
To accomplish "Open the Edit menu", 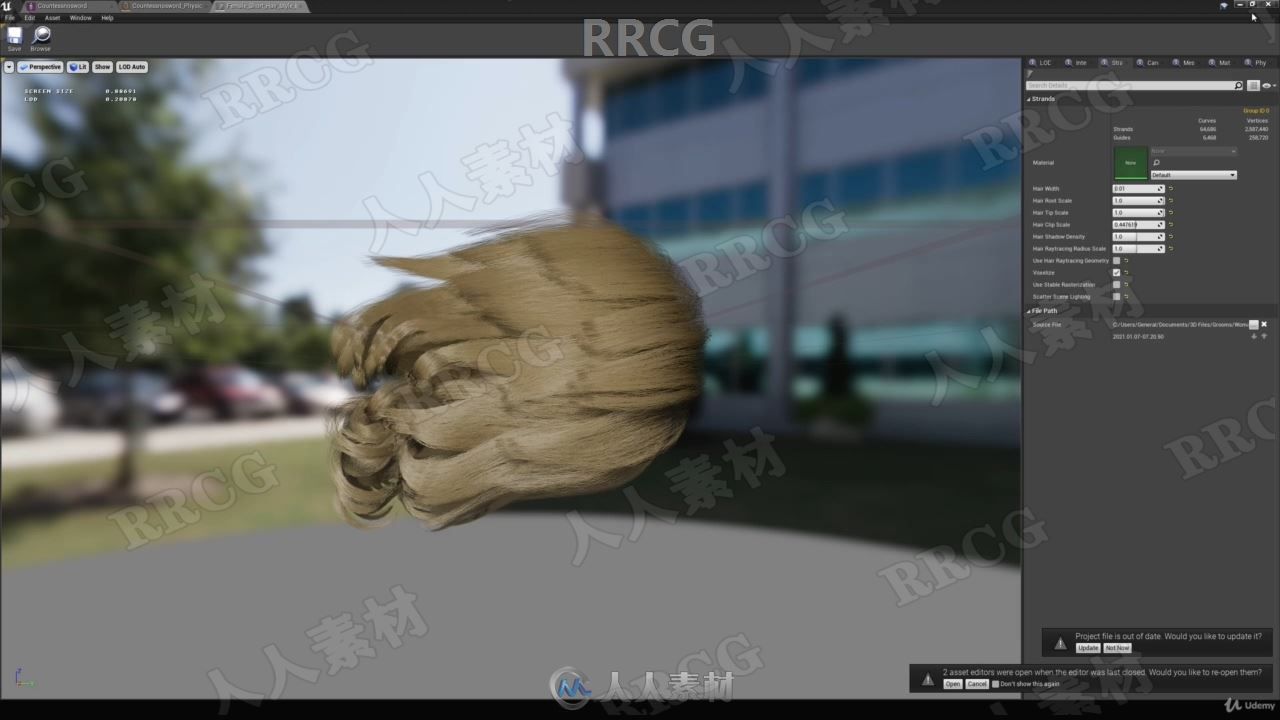I will [x=30, y=18].
